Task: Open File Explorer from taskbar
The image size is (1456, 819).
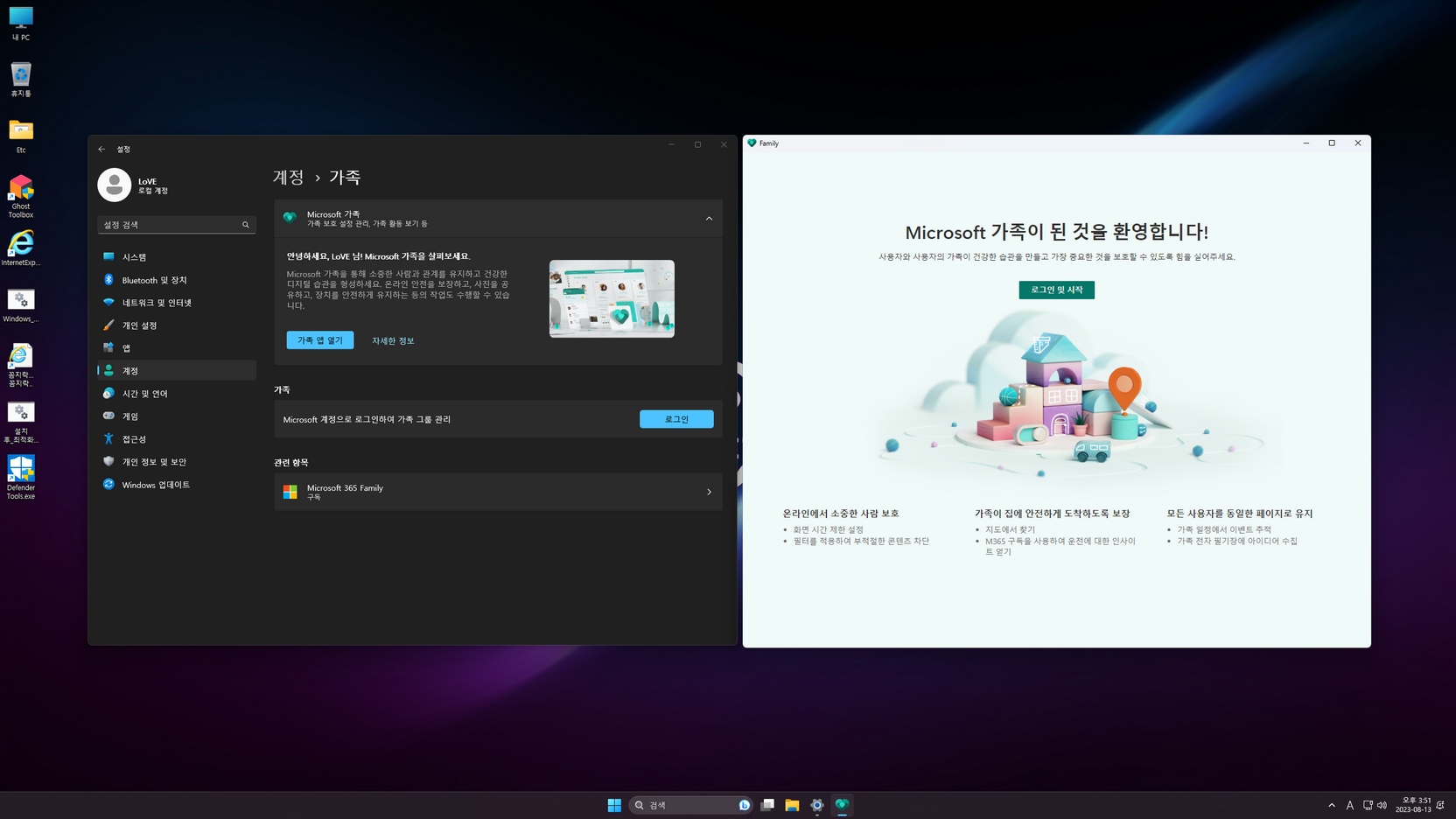Action: (792, 805)
